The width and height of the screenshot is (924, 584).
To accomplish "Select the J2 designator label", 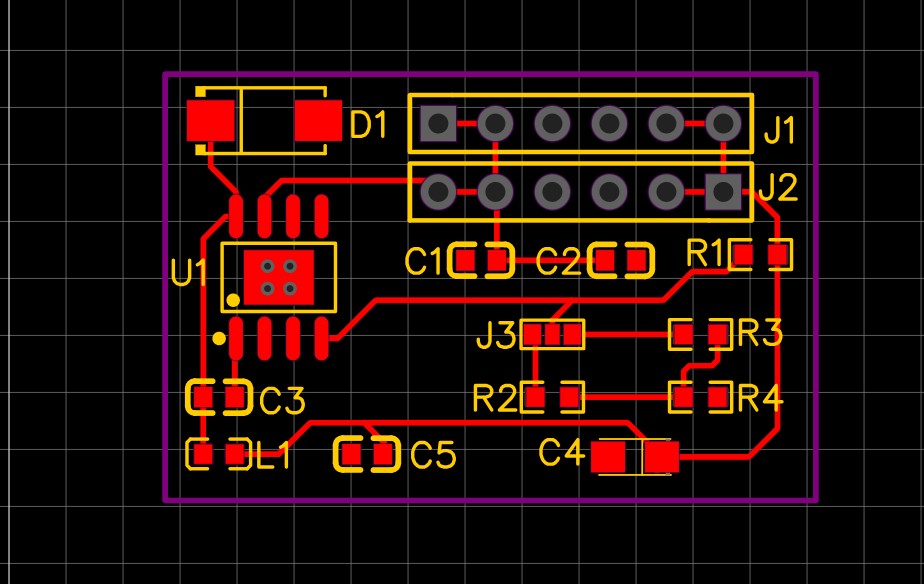I will click(x=778, y=187).
